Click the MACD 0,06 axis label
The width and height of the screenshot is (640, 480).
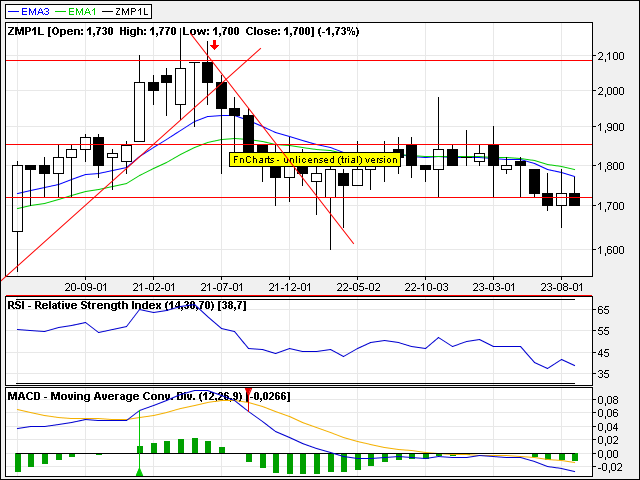tap(608, 413)
